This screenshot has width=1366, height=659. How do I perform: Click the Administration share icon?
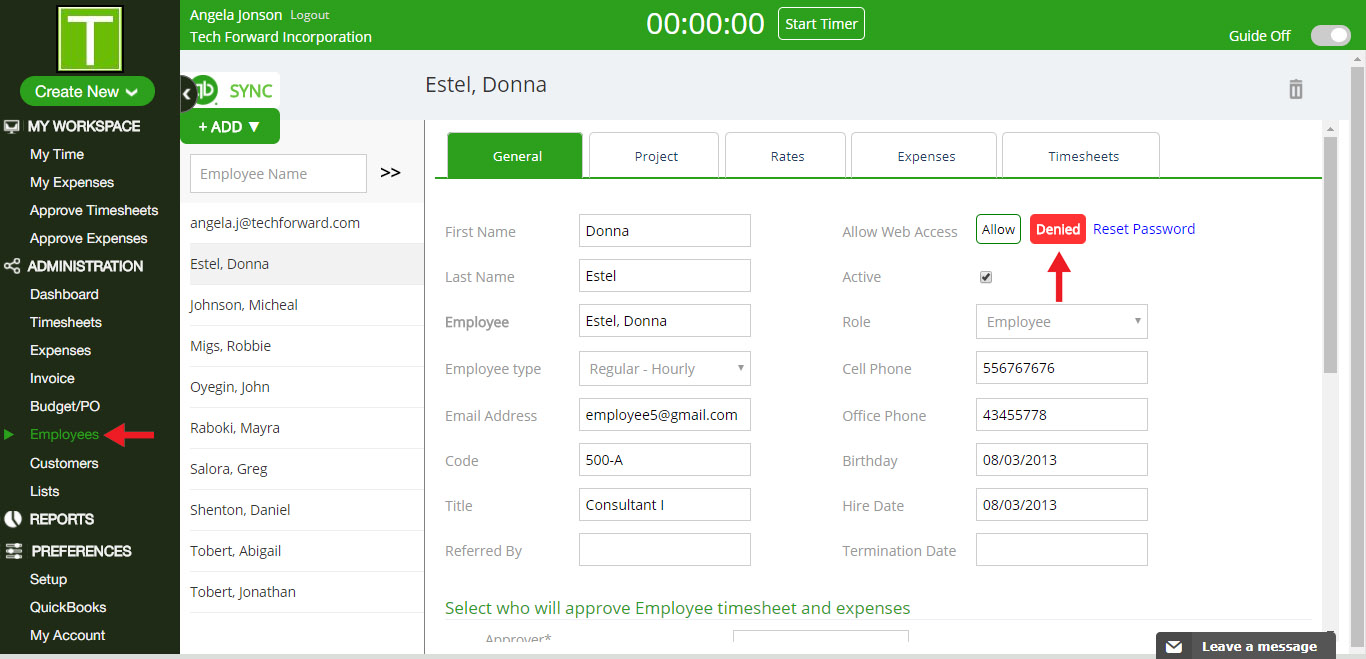click(x=12, y=267)
